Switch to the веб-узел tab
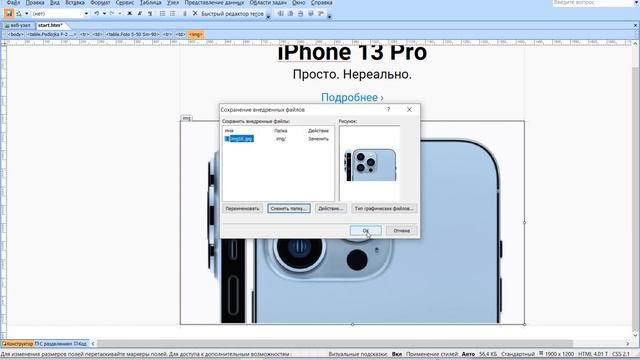Screen dimensions: 640x360 (18, 25)
